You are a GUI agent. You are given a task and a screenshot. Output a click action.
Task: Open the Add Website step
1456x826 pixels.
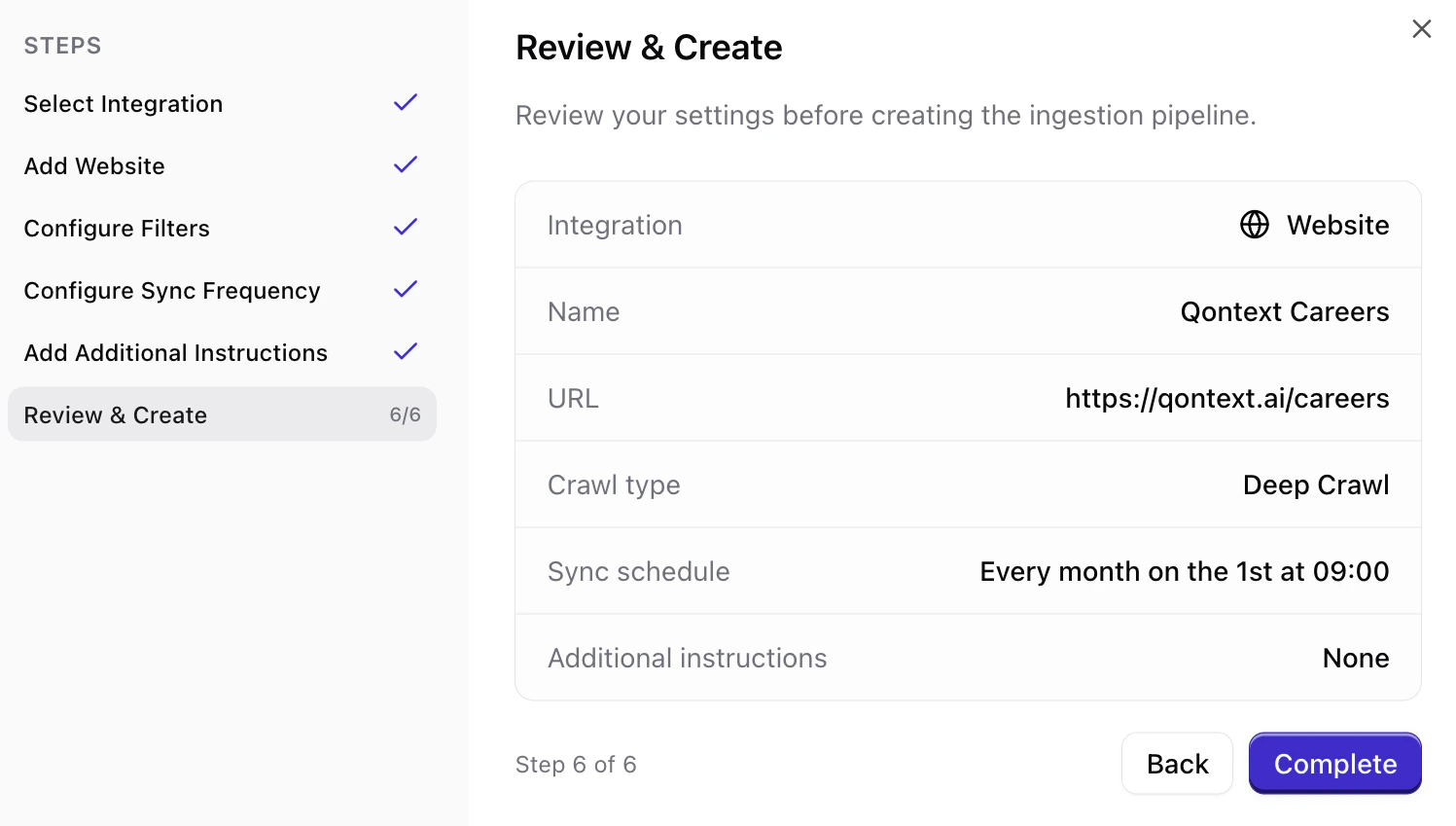coord(93,166)
